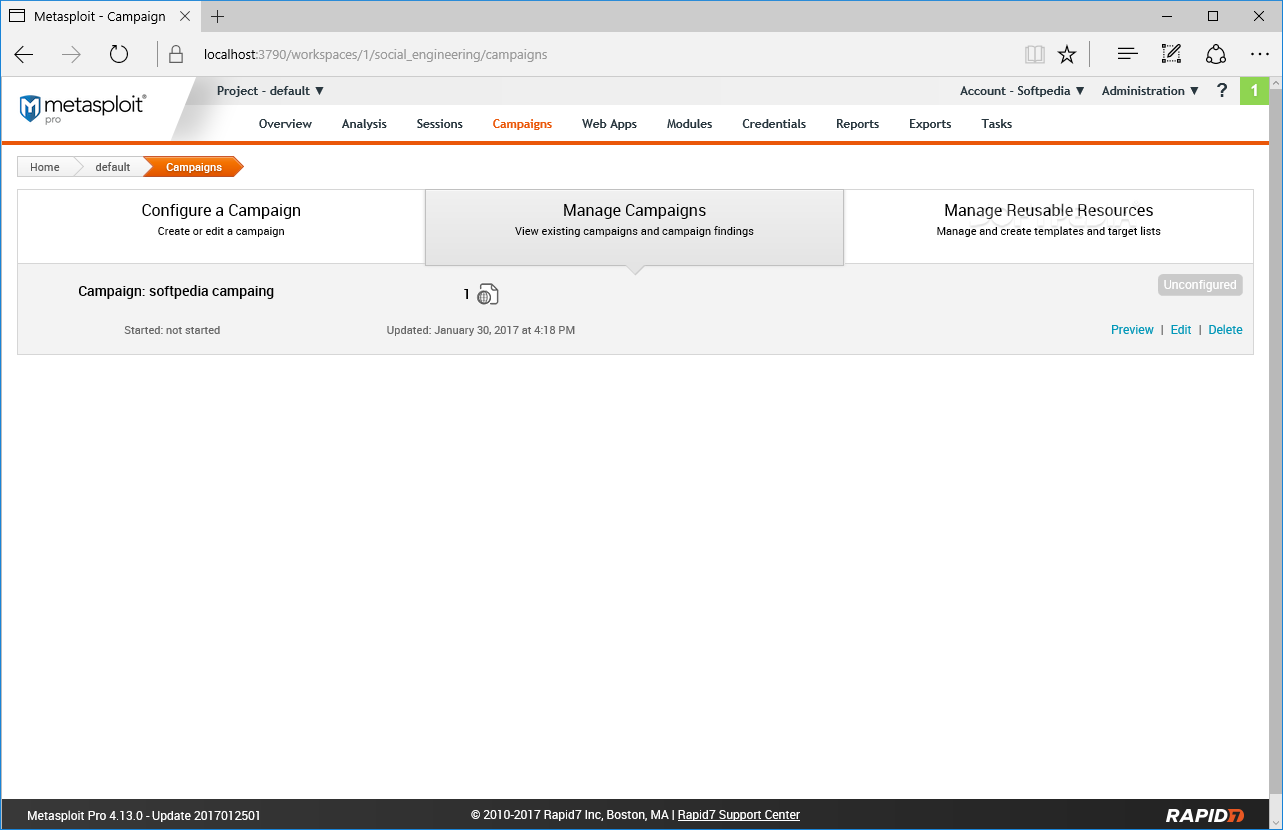
Task: Open the Account - Softpedia dropdown
Action: click(1022, 91)
